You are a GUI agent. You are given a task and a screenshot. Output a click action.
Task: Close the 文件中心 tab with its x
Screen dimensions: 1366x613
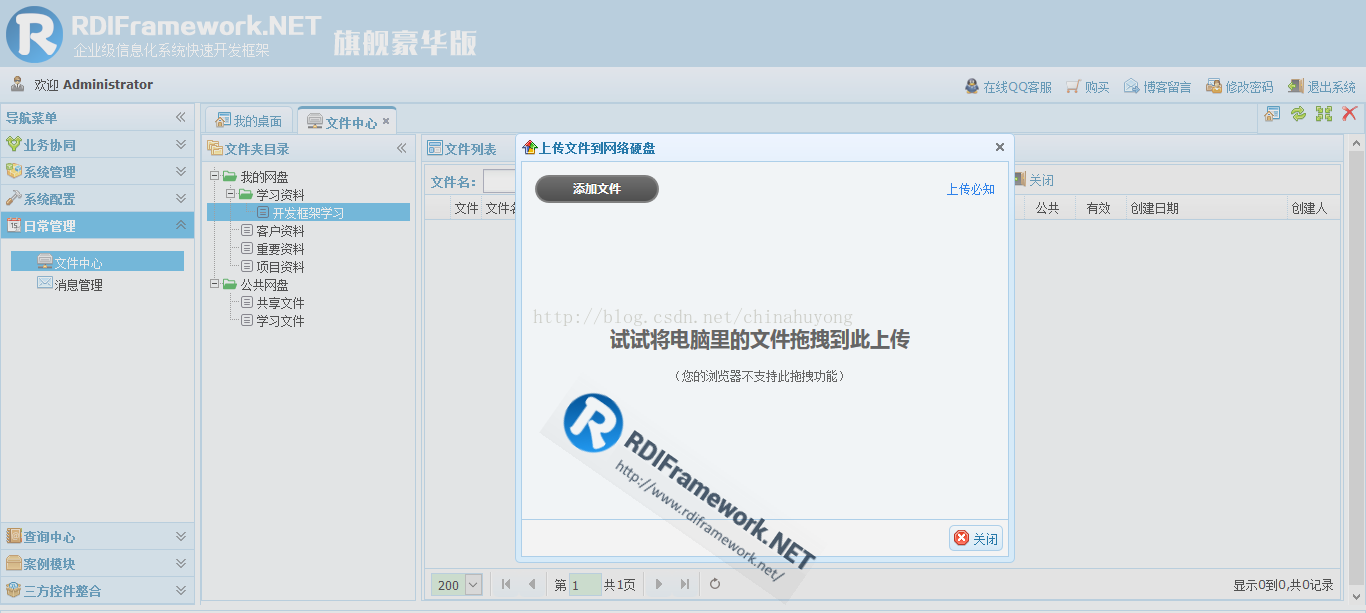386,121
